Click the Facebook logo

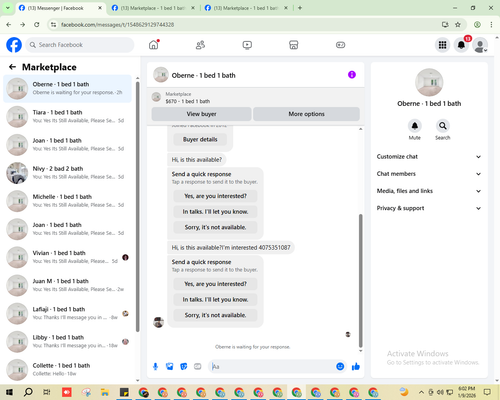(x=14, y=45)
